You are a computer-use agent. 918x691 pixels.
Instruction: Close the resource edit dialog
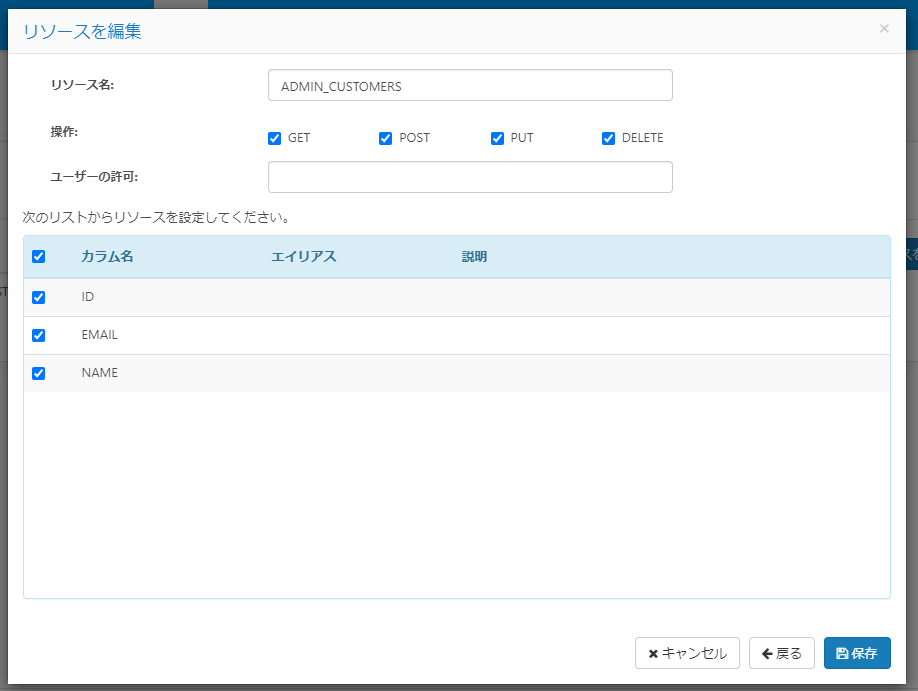click(884, 29)
